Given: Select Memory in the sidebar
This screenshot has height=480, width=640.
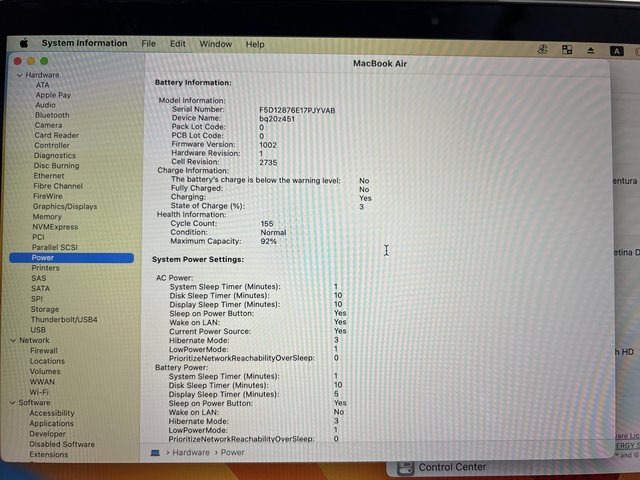Looking at the screenshot, I should 47,217.
